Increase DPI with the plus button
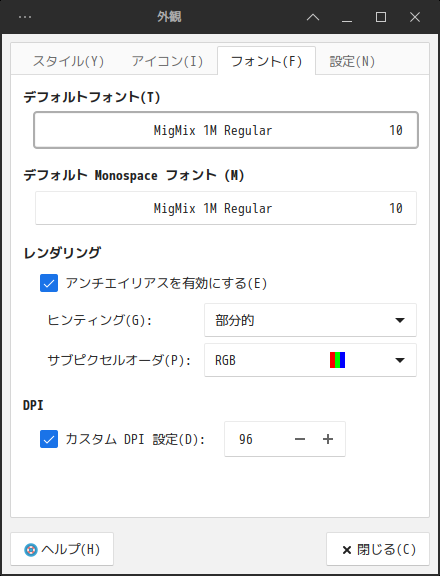 [x=328, y=439]
